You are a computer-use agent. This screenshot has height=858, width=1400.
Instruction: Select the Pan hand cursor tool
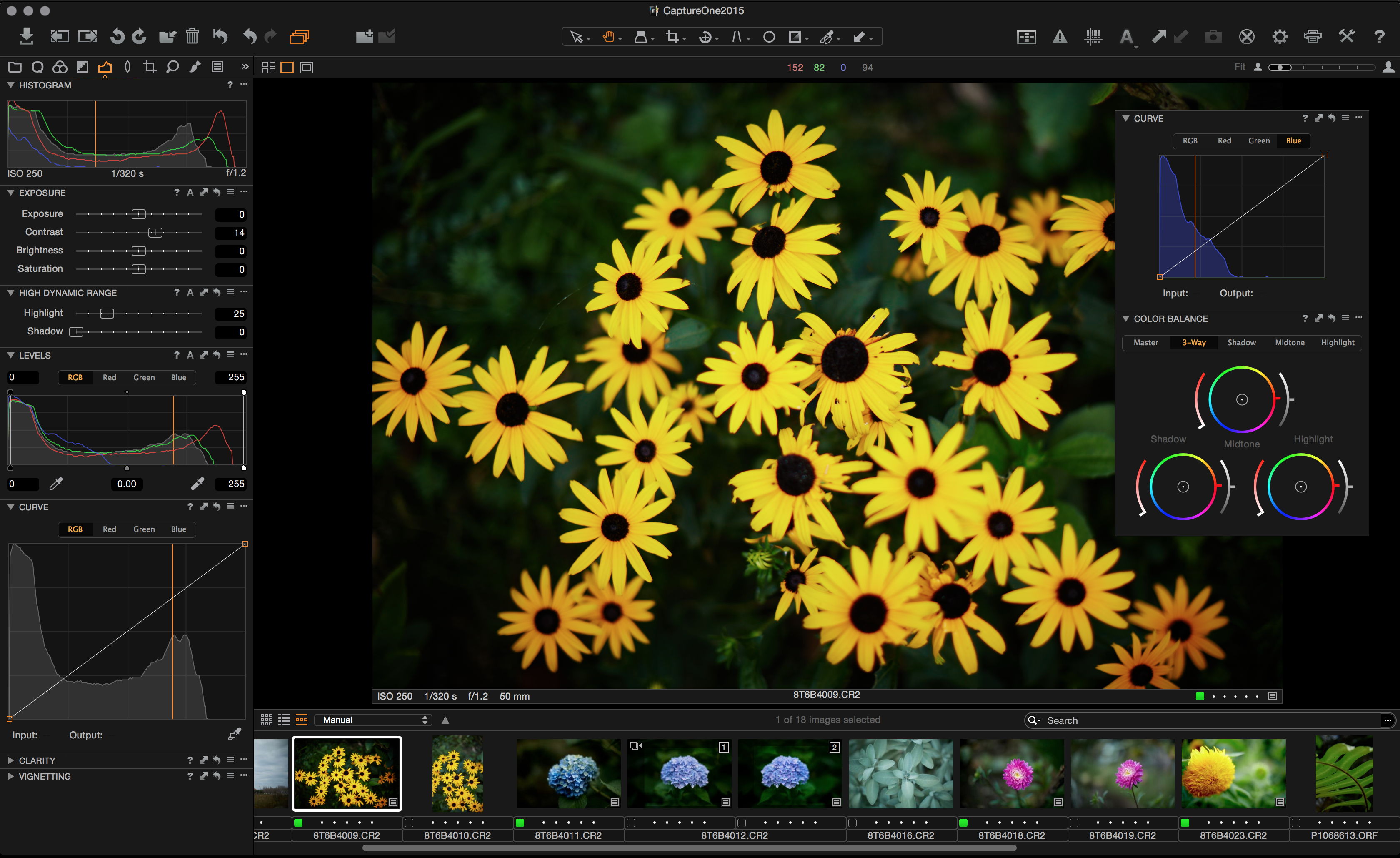pyautogui.click(x=608, y=37)
